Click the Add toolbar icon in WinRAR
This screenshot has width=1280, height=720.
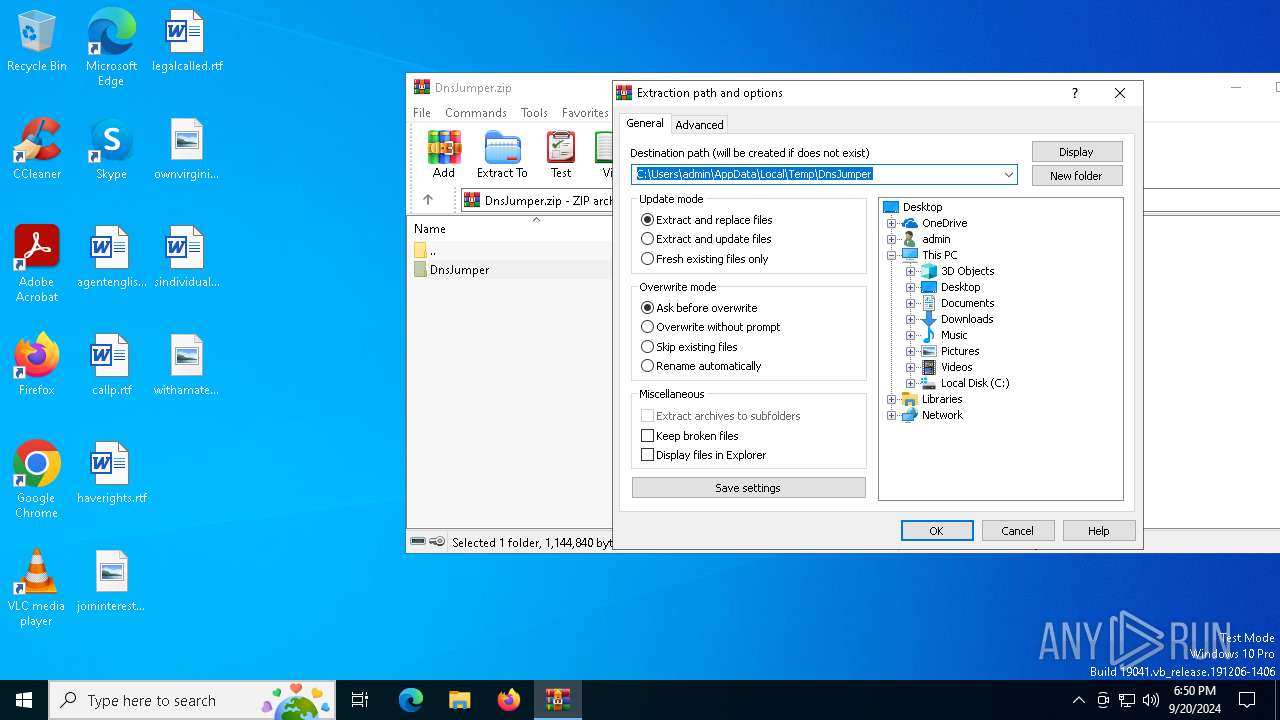click(444, 155)
